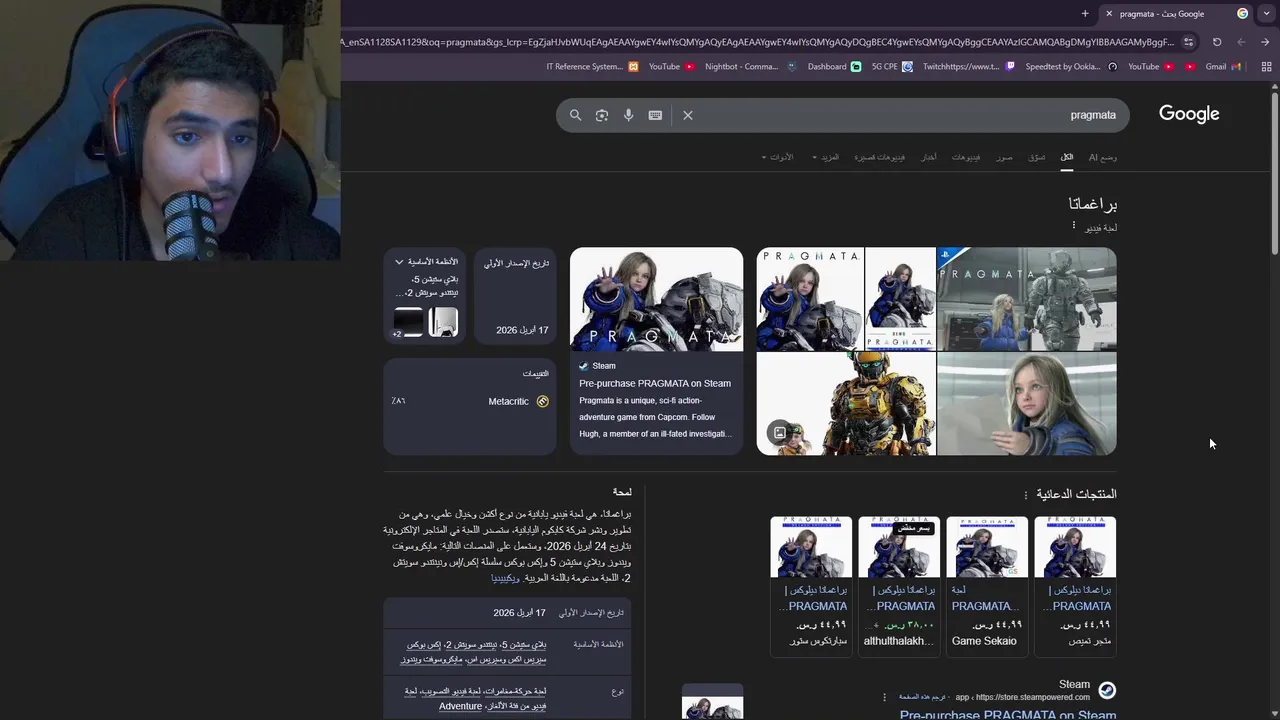
Task: Open options beside المنتجات الدعائية sponsored heading
Action: (1025, 495)
